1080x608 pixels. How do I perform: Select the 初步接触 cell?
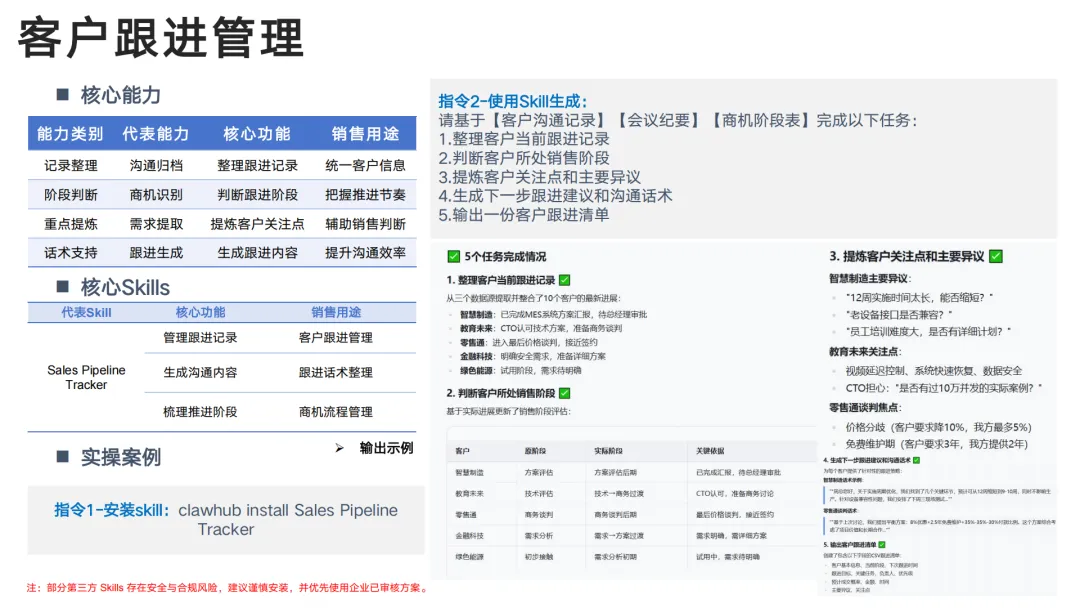tap(539, 556)
